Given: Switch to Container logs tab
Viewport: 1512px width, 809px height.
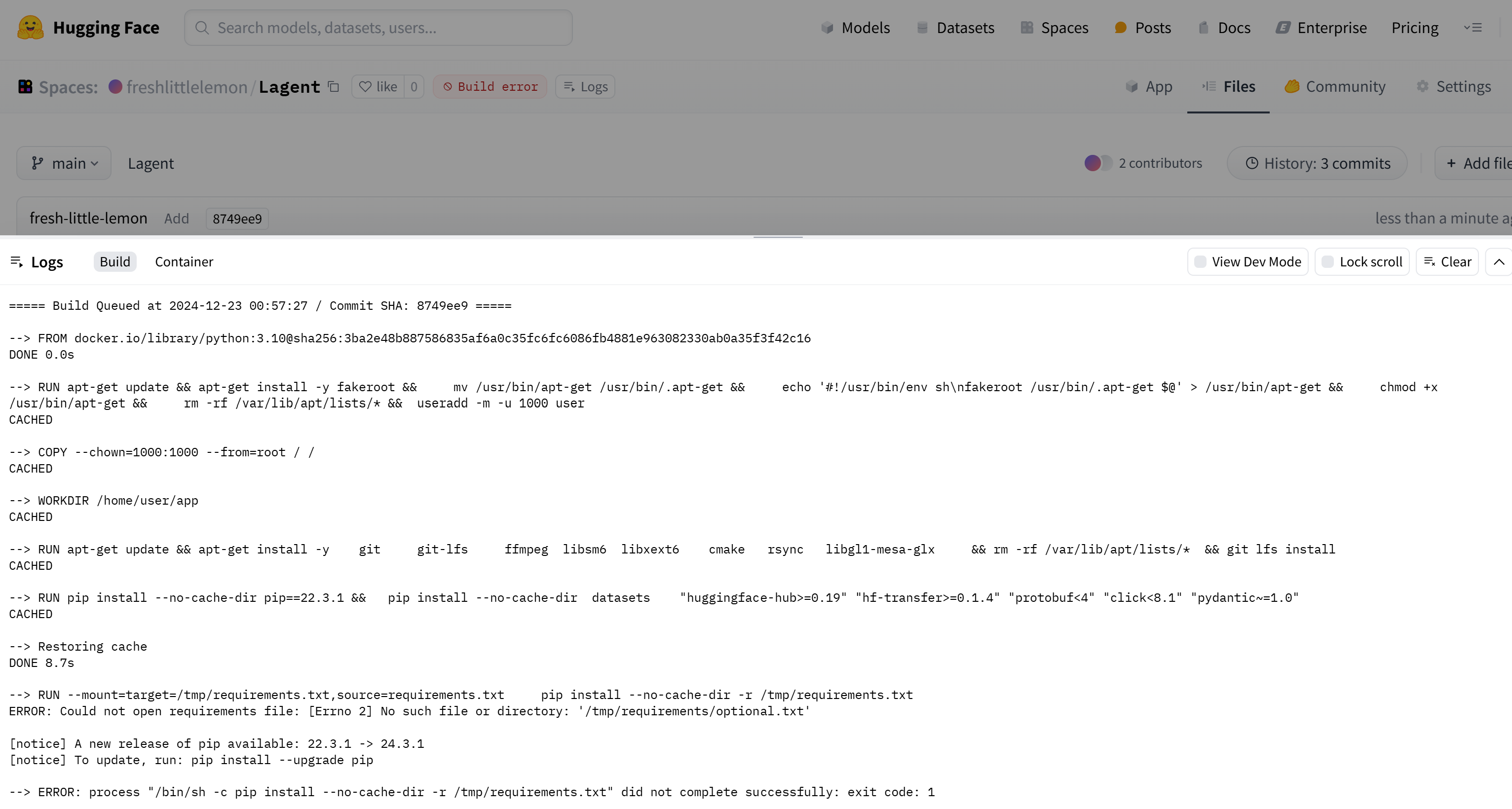Looking at the screenshot, I should (x=184, y=261).
